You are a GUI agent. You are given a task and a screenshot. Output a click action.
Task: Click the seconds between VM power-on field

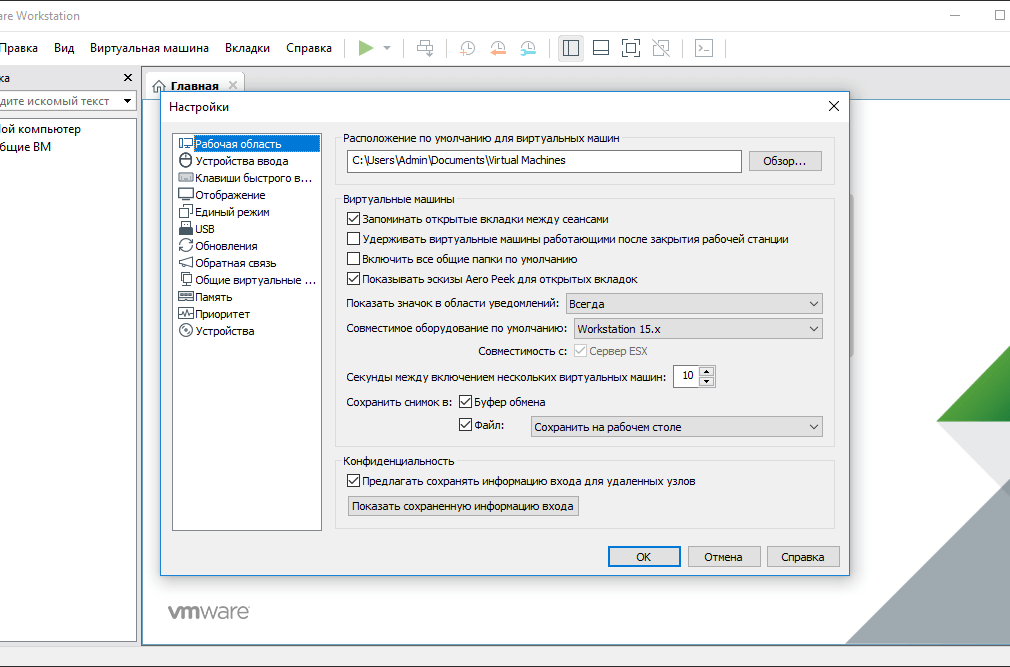[686, 377]
